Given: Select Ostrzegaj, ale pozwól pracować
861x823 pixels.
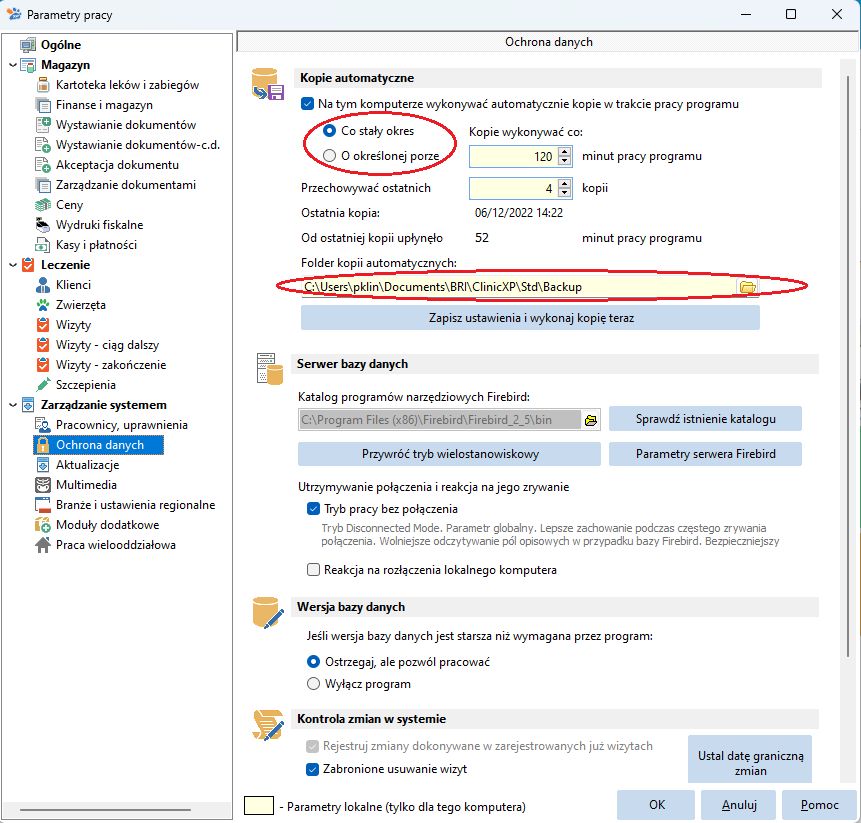Looking at the screenshot, I should 313,662.
